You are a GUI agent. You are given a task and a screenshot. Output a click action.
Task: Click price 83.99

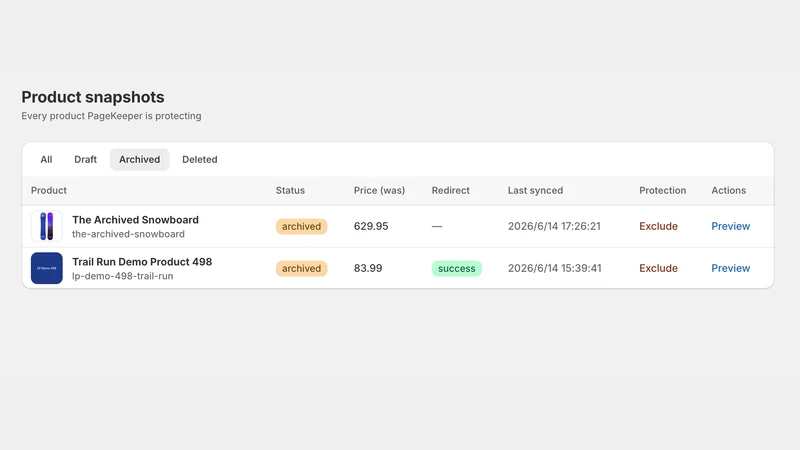368,268
